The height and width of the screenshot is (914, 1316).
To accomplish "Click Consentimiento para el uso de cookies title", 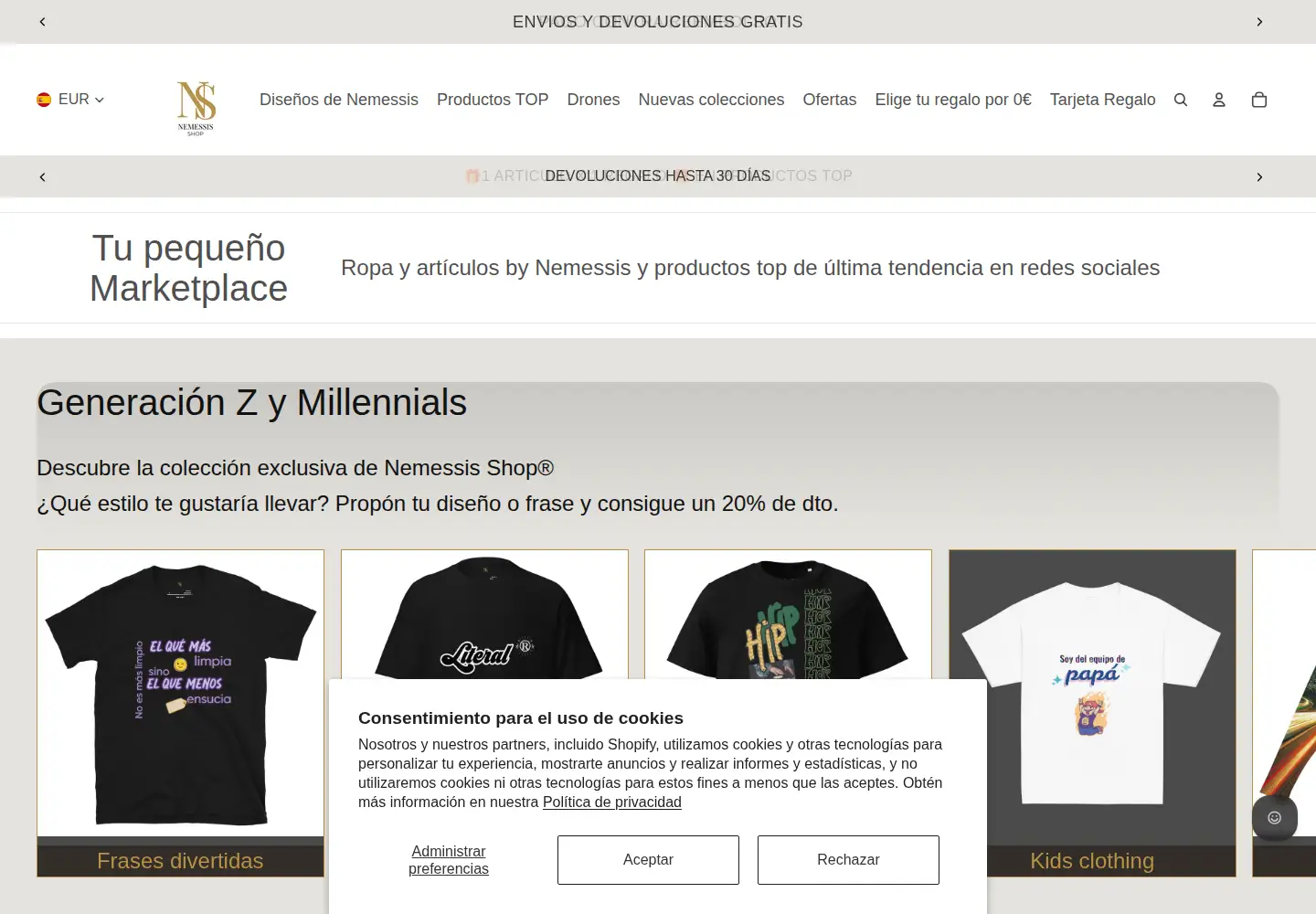I will (521, 718).
